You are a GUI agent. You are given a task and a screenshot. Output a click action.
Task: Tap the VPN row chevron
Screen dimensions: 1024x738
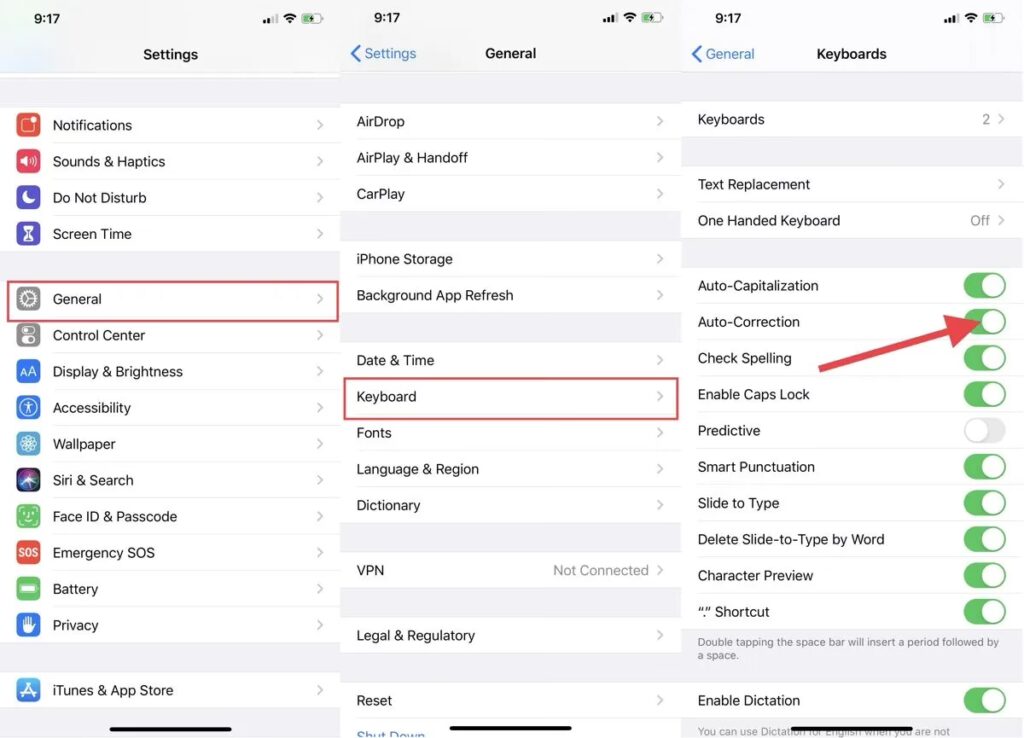[x=660, y=570]
